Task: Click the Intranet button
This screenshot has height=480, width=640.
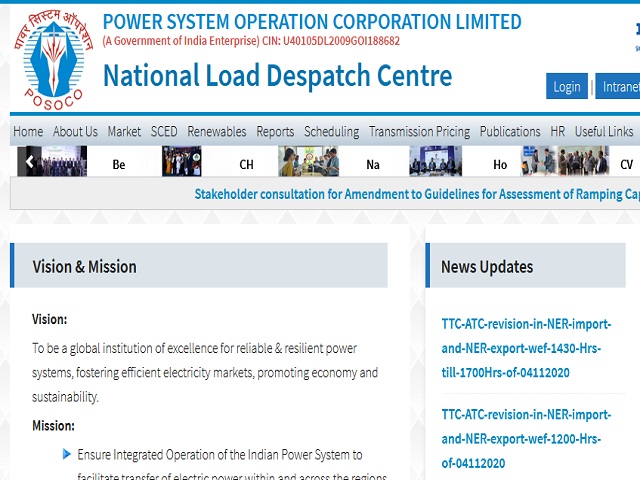Action: pyautogui.click(x=618, y=86)
